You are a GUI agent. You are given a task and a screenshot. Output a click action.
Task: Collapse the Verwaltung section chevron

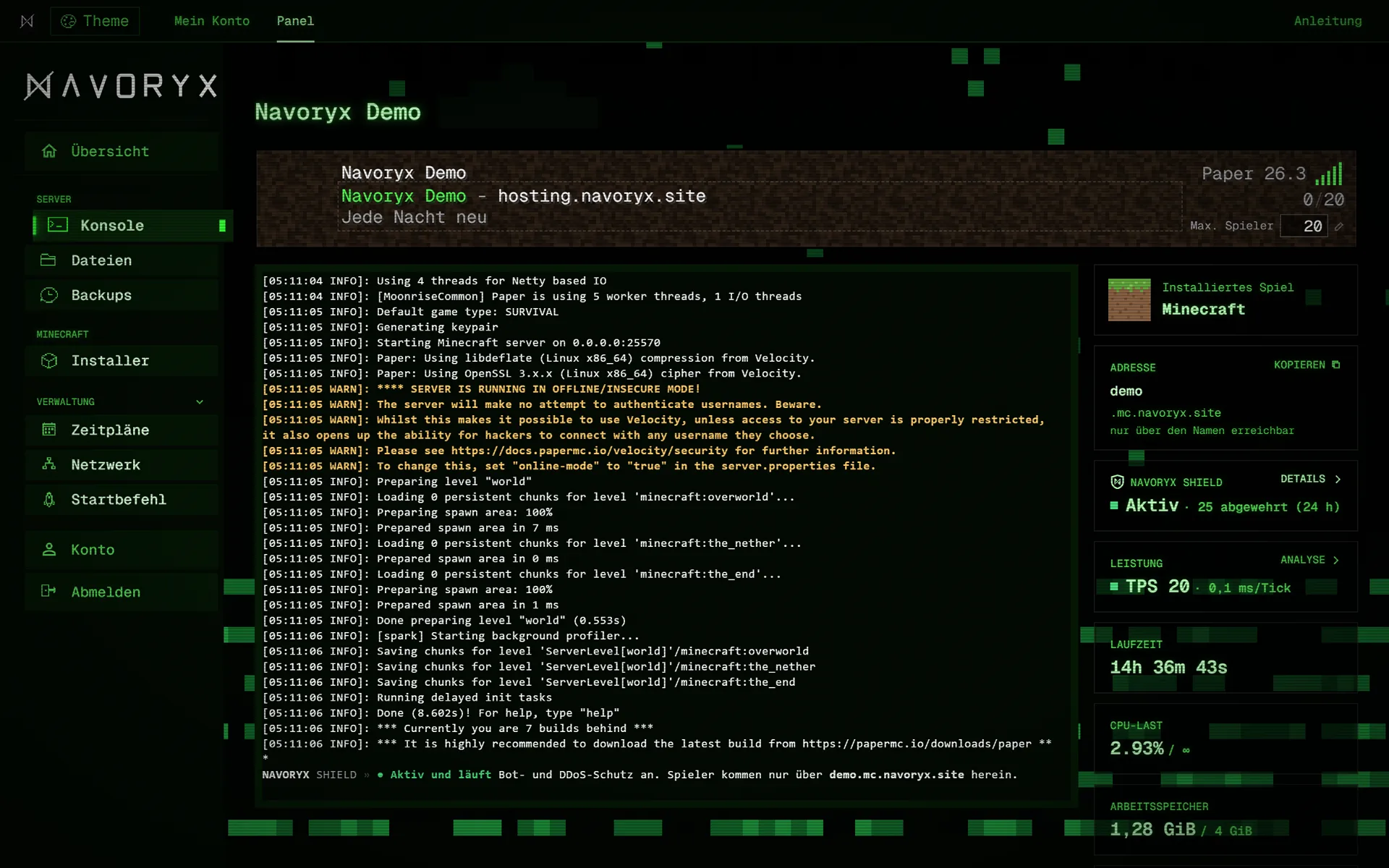[x=200, y=402]
